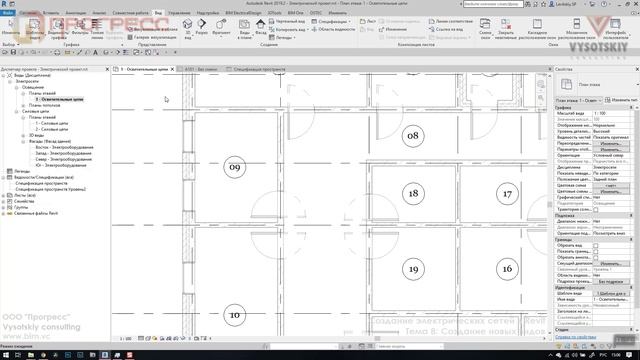Create a Drafting View (Чертежный вид)
The width and height of the screenshot is (640, 360).
pyautogui.click(x=287, y=21)
